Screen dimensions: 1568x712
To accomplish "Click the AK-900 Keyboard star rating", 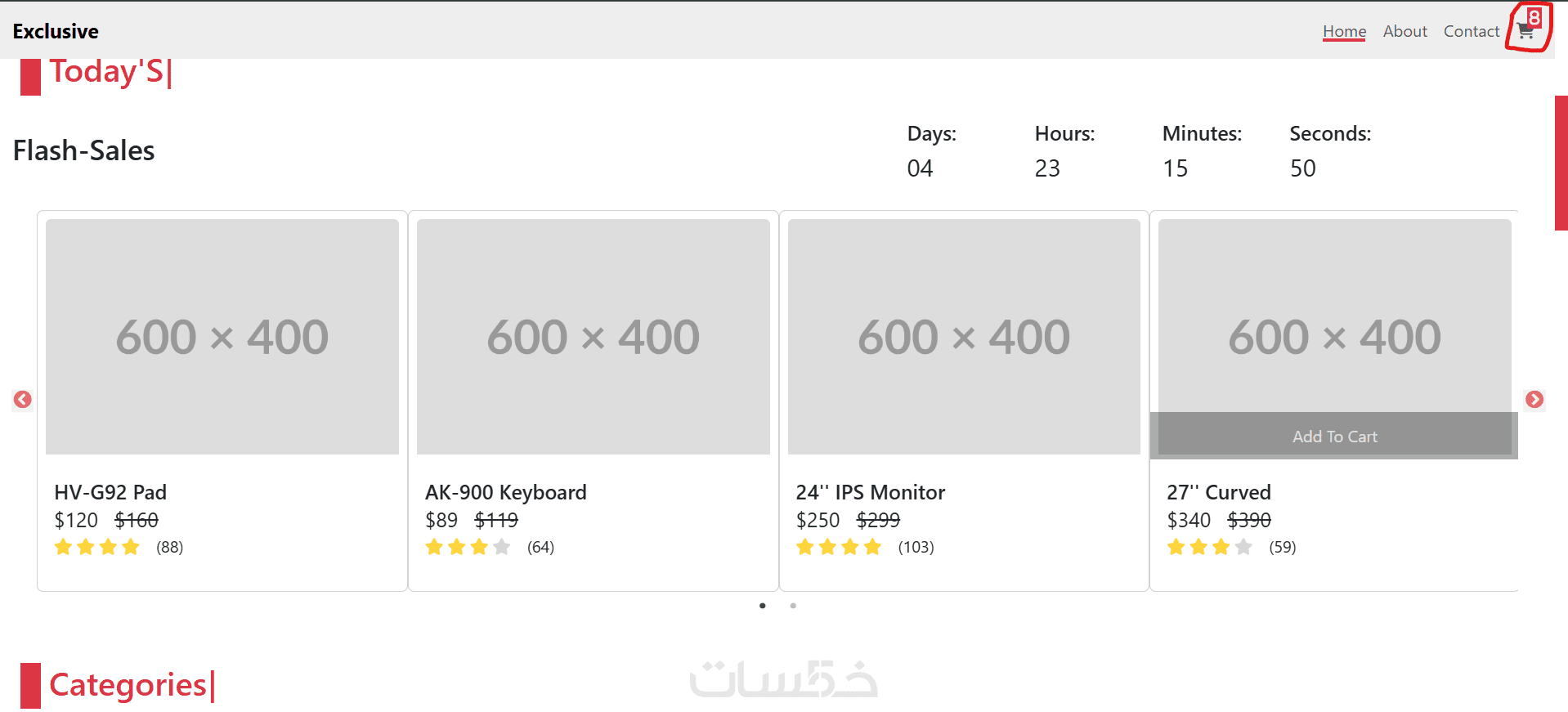I will coord(468,547).
